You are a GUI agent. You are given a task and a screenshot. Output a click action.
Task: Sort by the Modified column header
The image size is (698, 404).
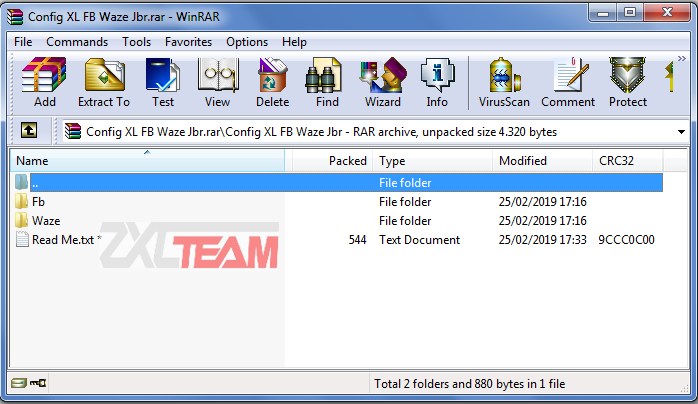click(x=543, y=161)
